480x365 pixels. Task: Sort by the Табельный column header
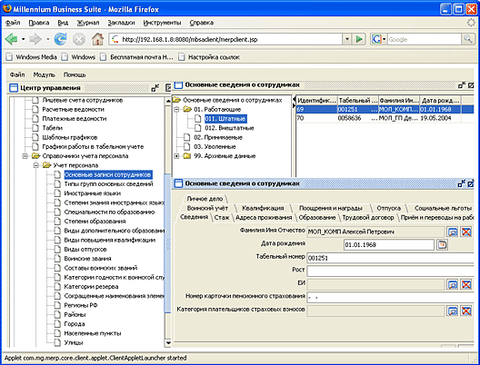click(358, 100)
